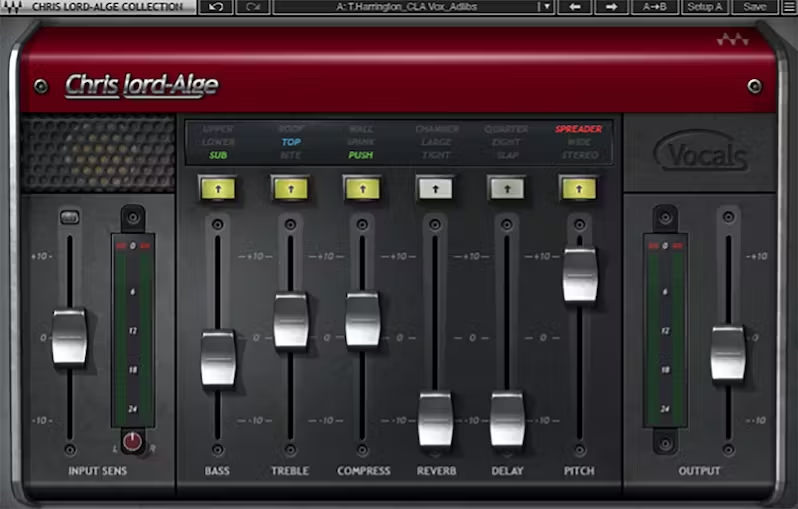Click the Redo arrow in the top toolbar

coord(253,7)
